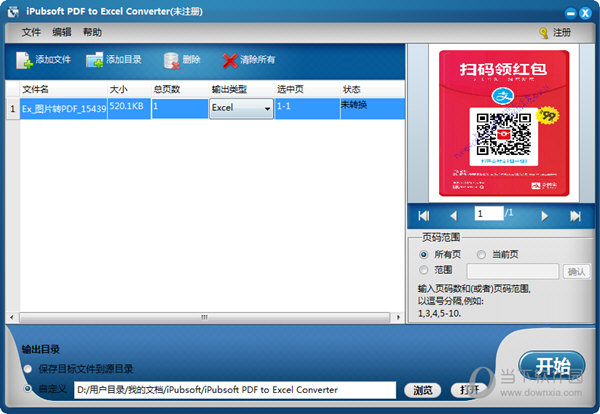Go to next preview page
This screenshot has height=414, width=600.
545,216
